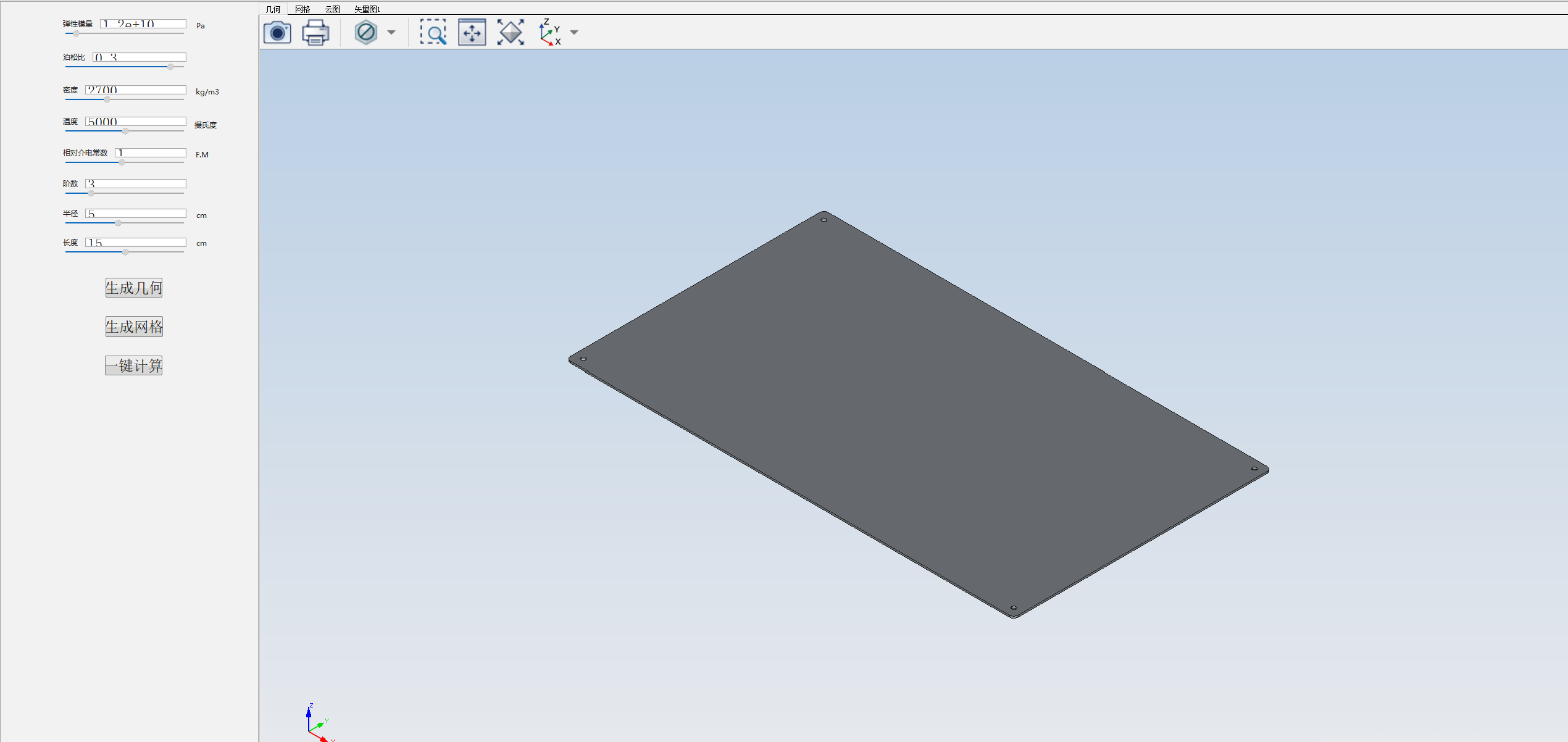Click the 密度 slider handle

pyautogui.click(x=107, y=99)
